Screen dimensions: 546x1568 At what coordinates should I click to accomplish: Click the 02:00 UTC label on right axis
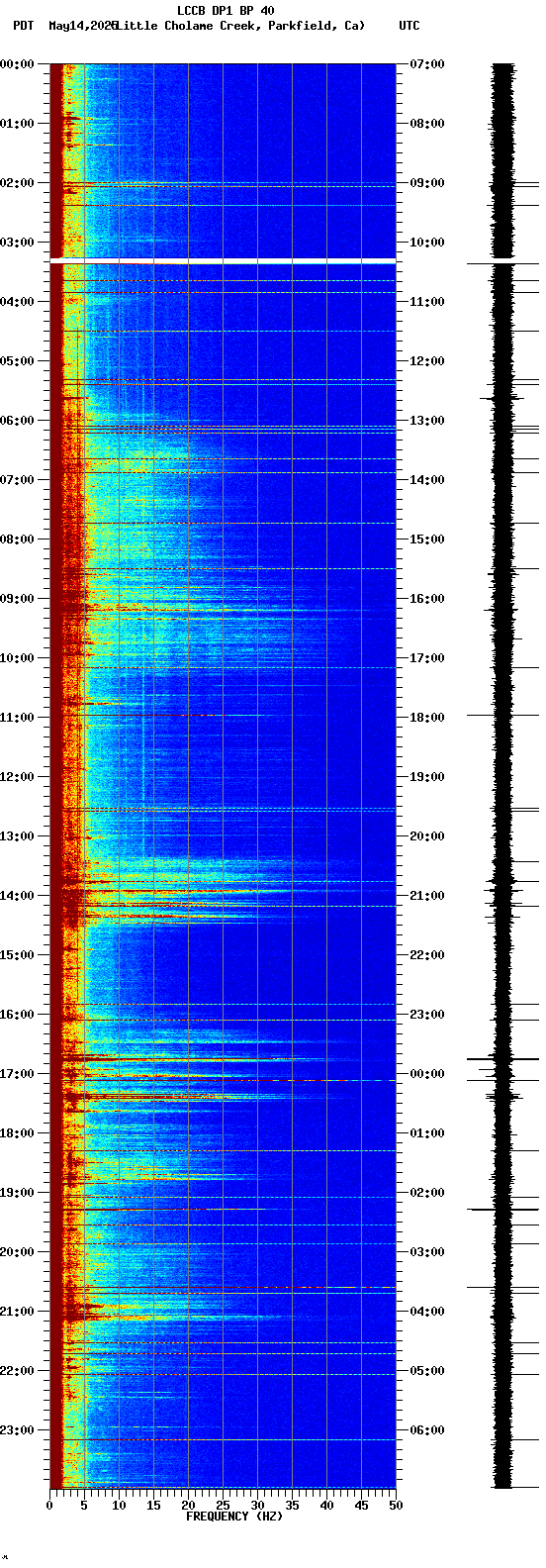click(427, 1193)
